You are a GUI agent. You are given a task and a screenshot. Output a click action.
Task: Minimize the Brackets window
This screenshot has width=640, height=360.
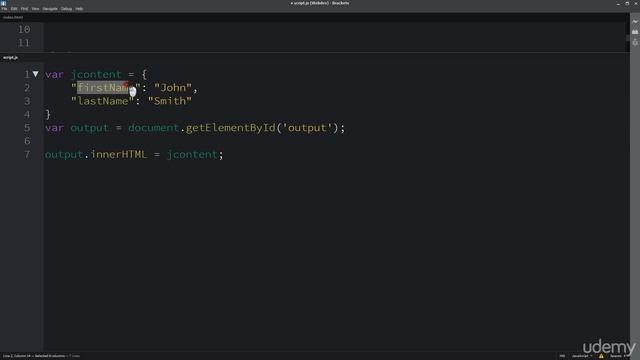[x=618, y=3]
